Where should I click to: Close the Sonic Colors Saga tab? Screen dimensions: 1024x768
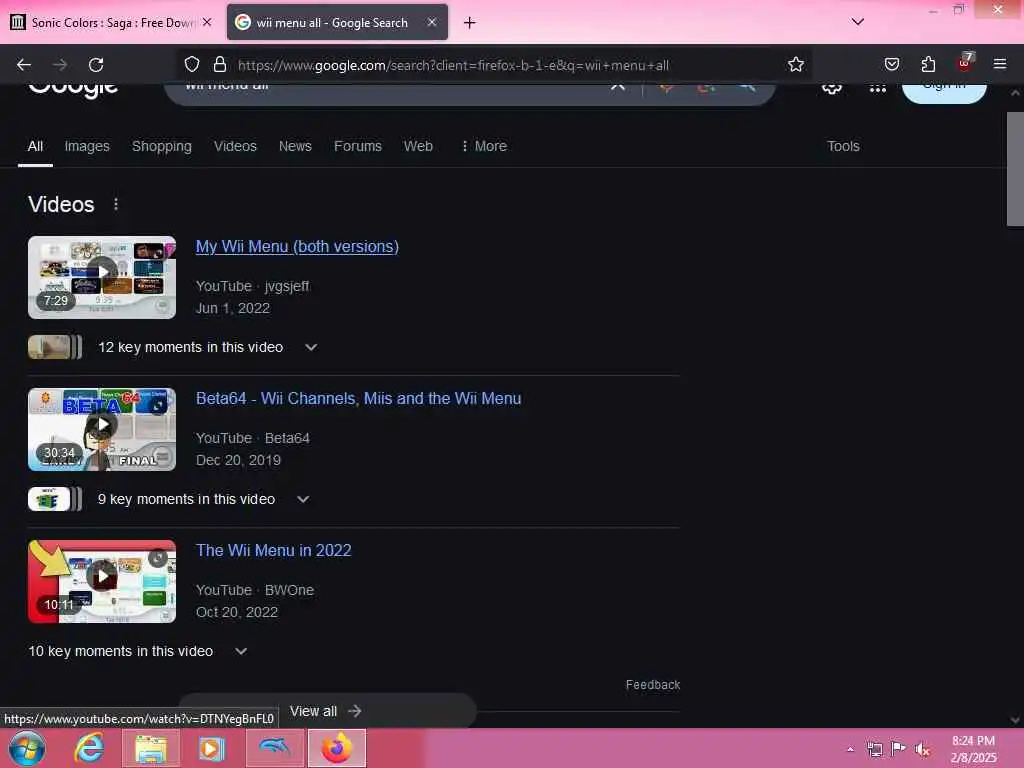207,22
